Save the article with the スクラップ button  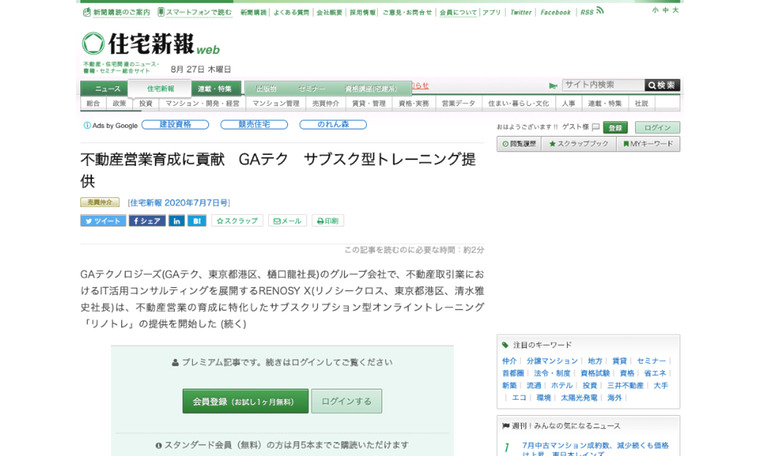(237, 221)
